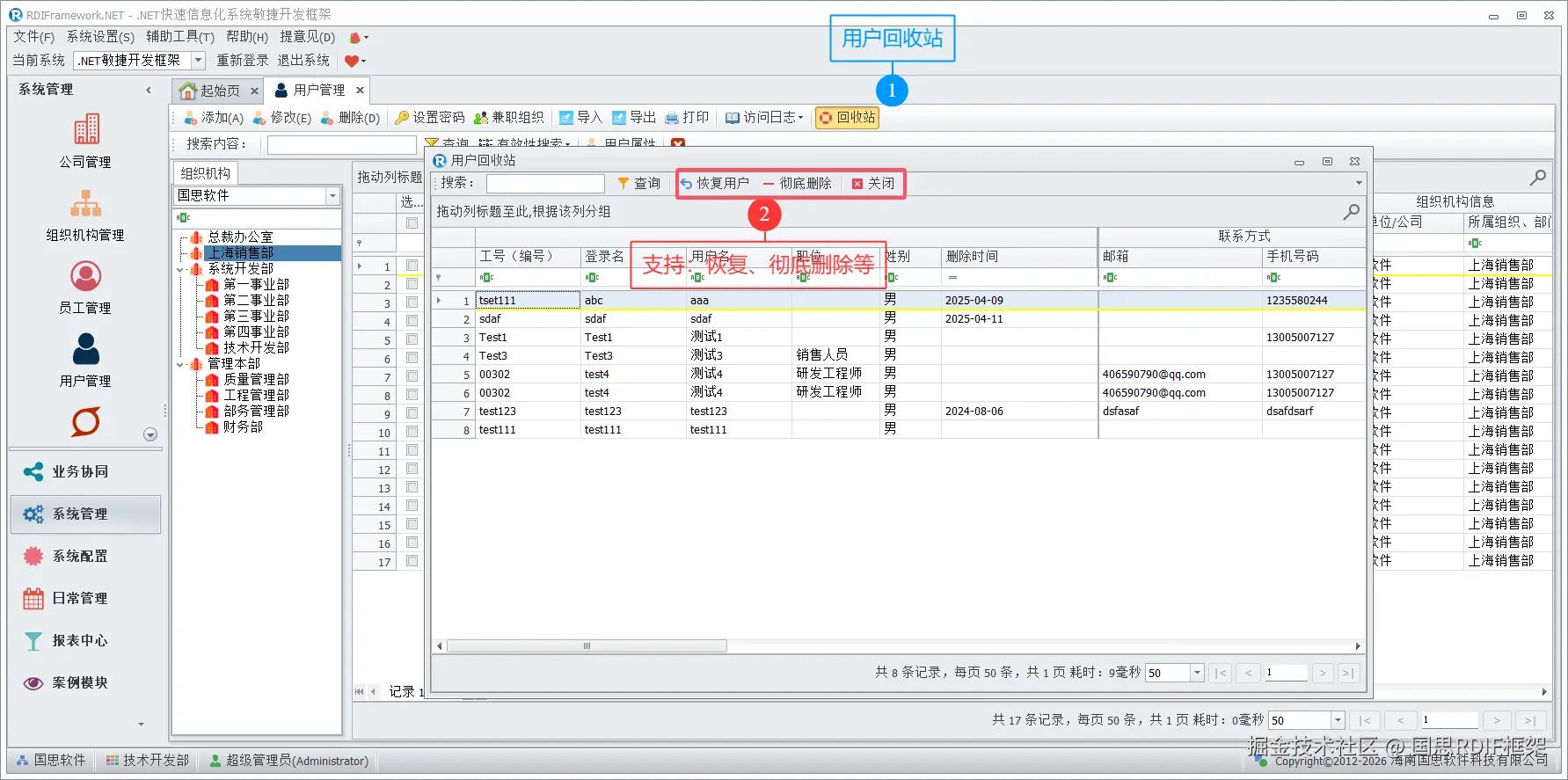This screenshot has height=780, width=1568.
Task: Click the 删除(D) toolbar button
Action: [350, 118]
